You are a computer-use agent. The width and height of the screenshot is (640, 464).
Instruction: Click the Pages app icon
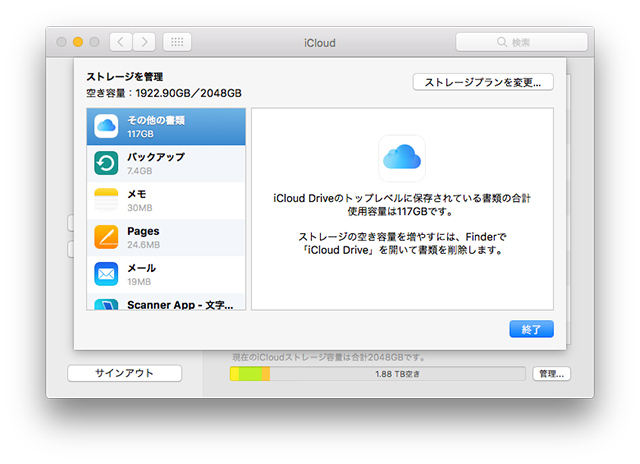coord(106,237)
